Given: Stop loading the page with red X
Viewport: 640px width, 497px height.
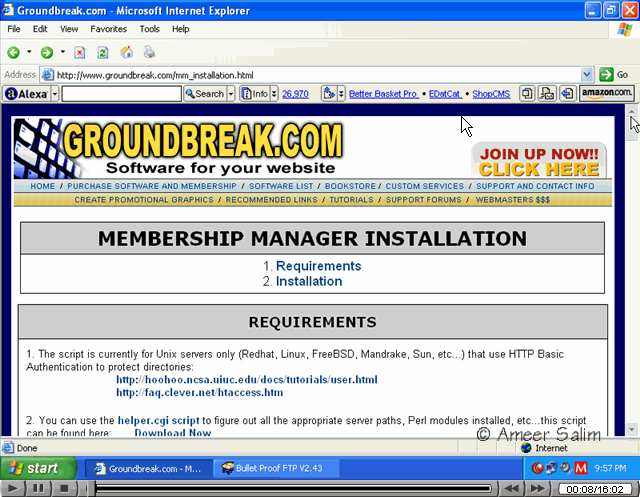Looking at the screenshot, I should (x=80, y=52).
